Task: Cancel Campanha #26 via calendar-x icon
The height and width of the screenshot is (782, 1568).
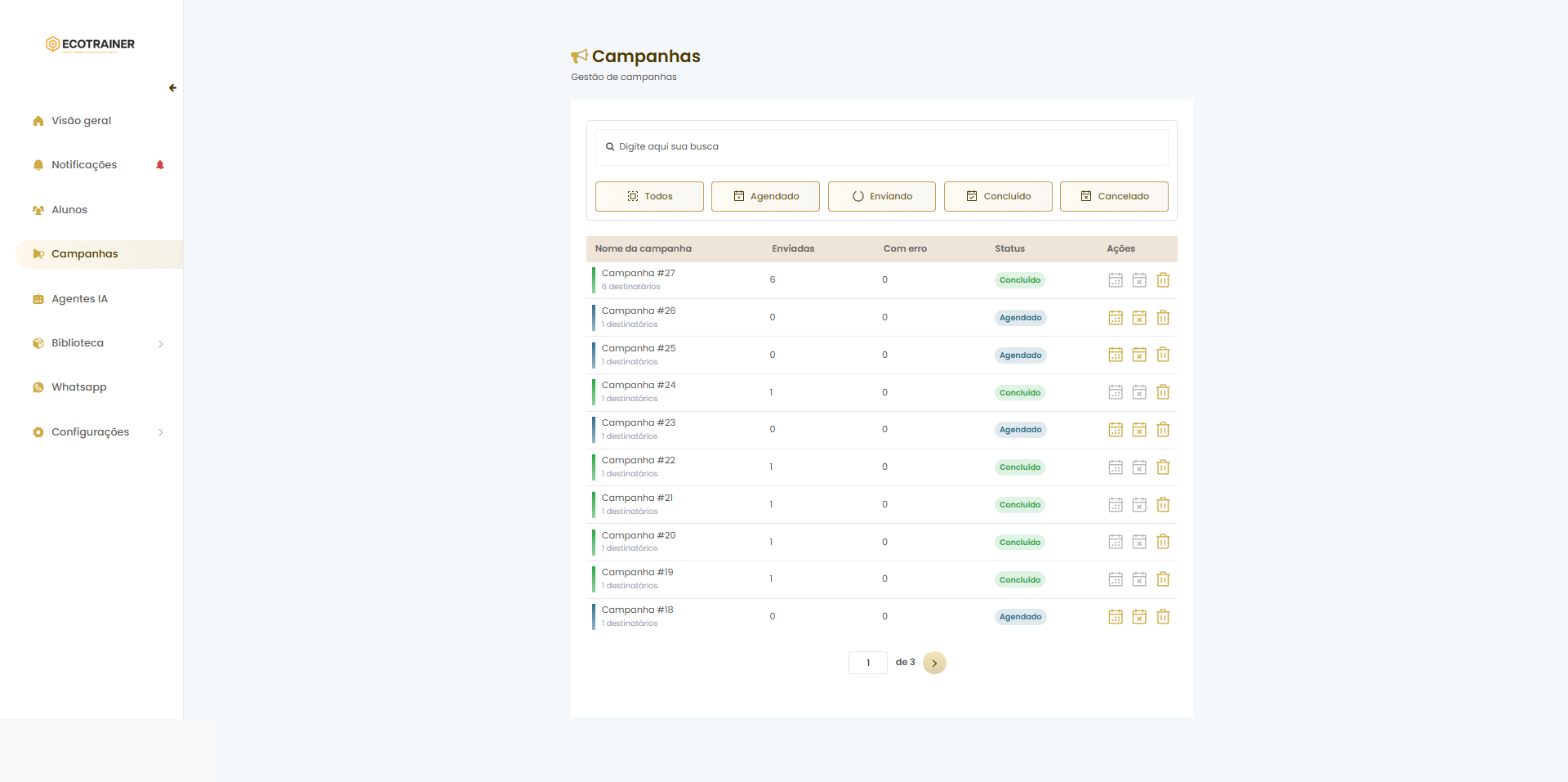Action: pos(1139,318)
